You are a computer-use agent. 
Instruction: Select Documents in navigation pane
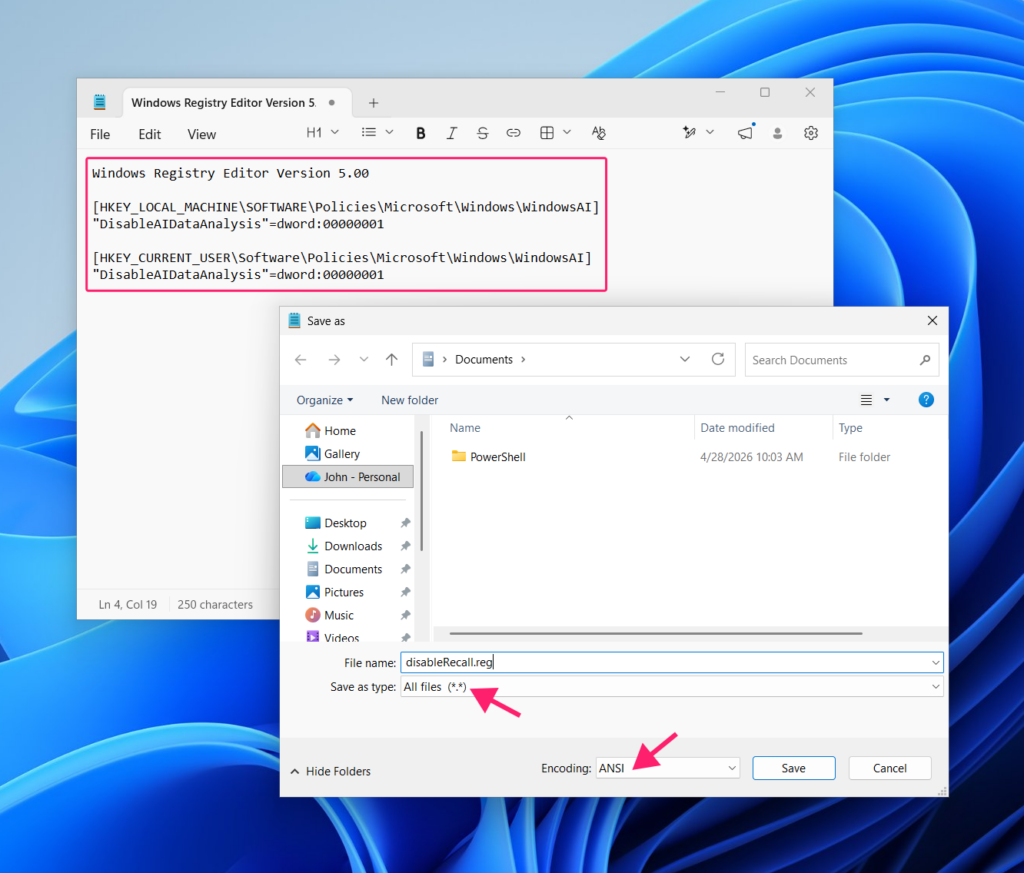[x=344, y=569]
